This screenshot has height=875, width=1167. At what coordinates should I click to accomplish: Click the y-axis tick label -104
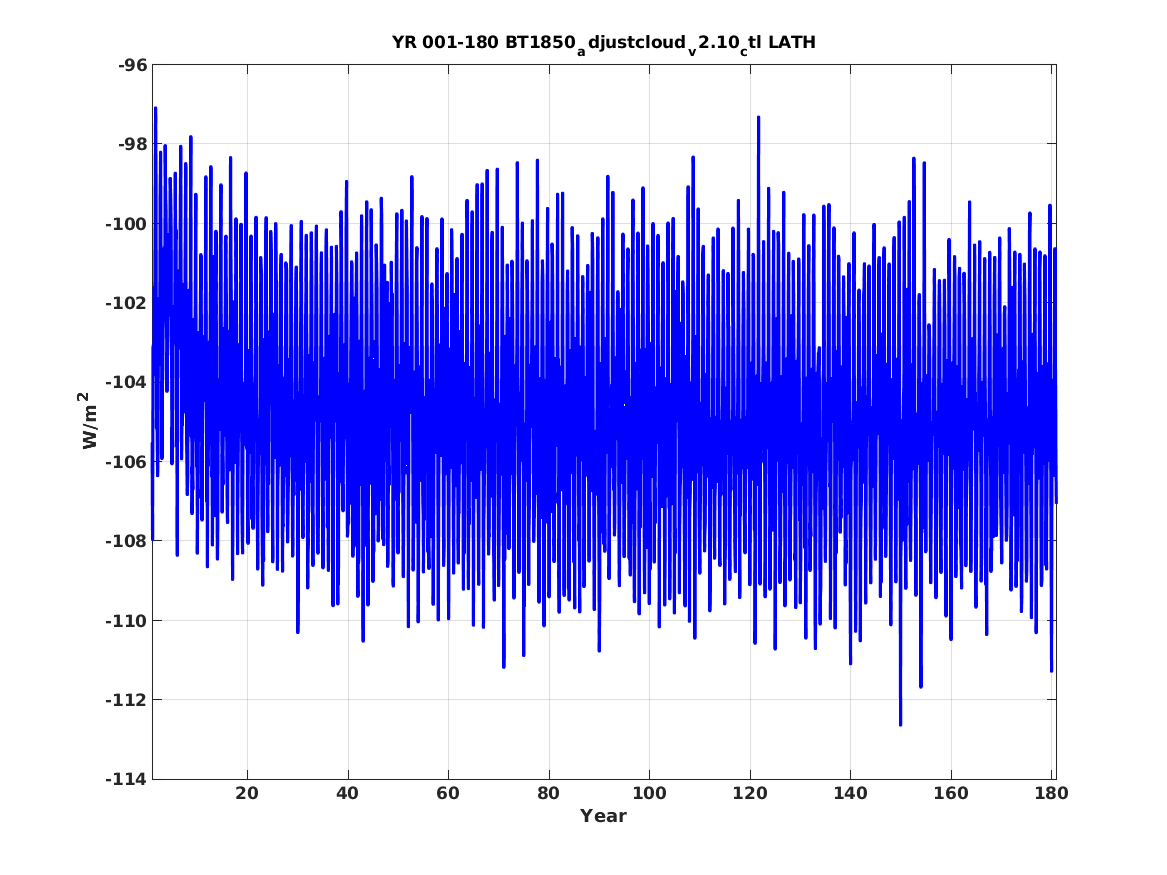tap(127, 382)
